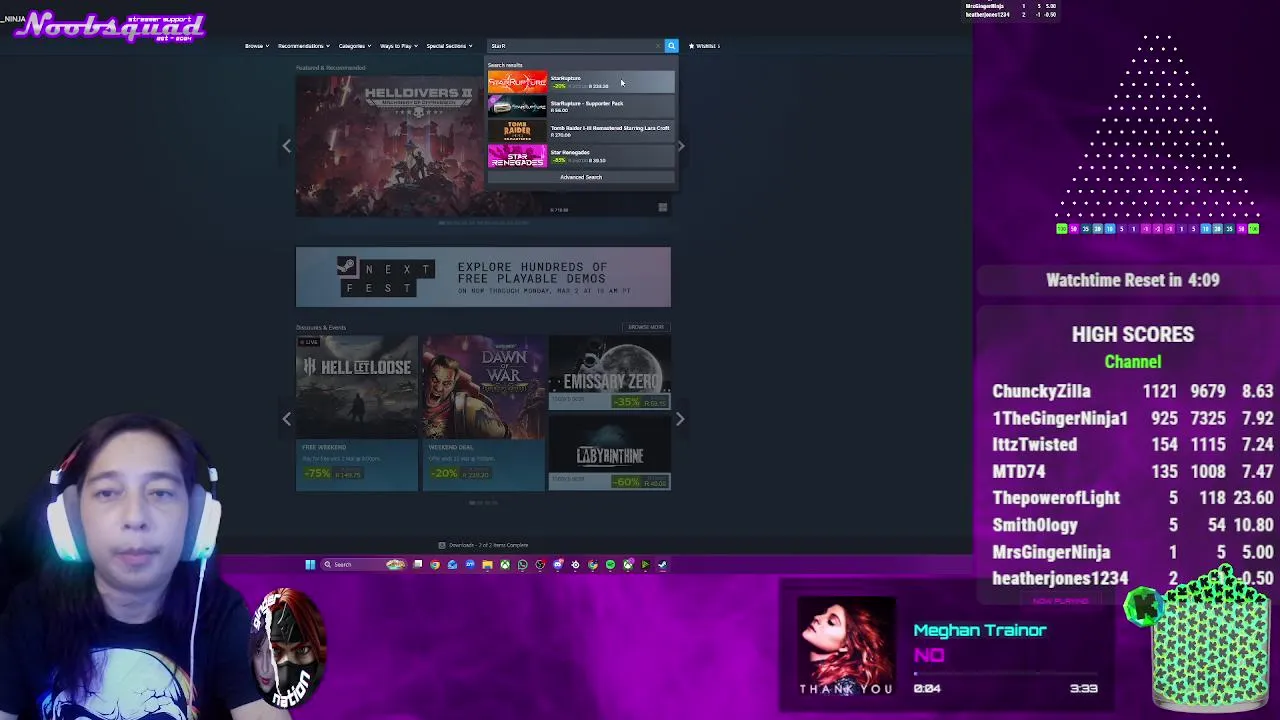Image resolution: width=1280 pixels, height=720 pixels.
Task: Open WhatsApp from the taskbar
Action: coord(522,565)
